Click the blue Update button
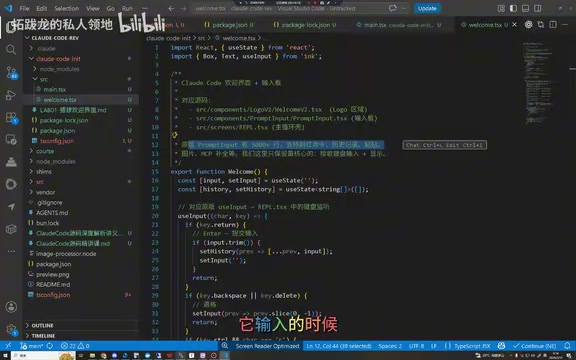This screenshot has height=360, width=576. click(427, 8)
